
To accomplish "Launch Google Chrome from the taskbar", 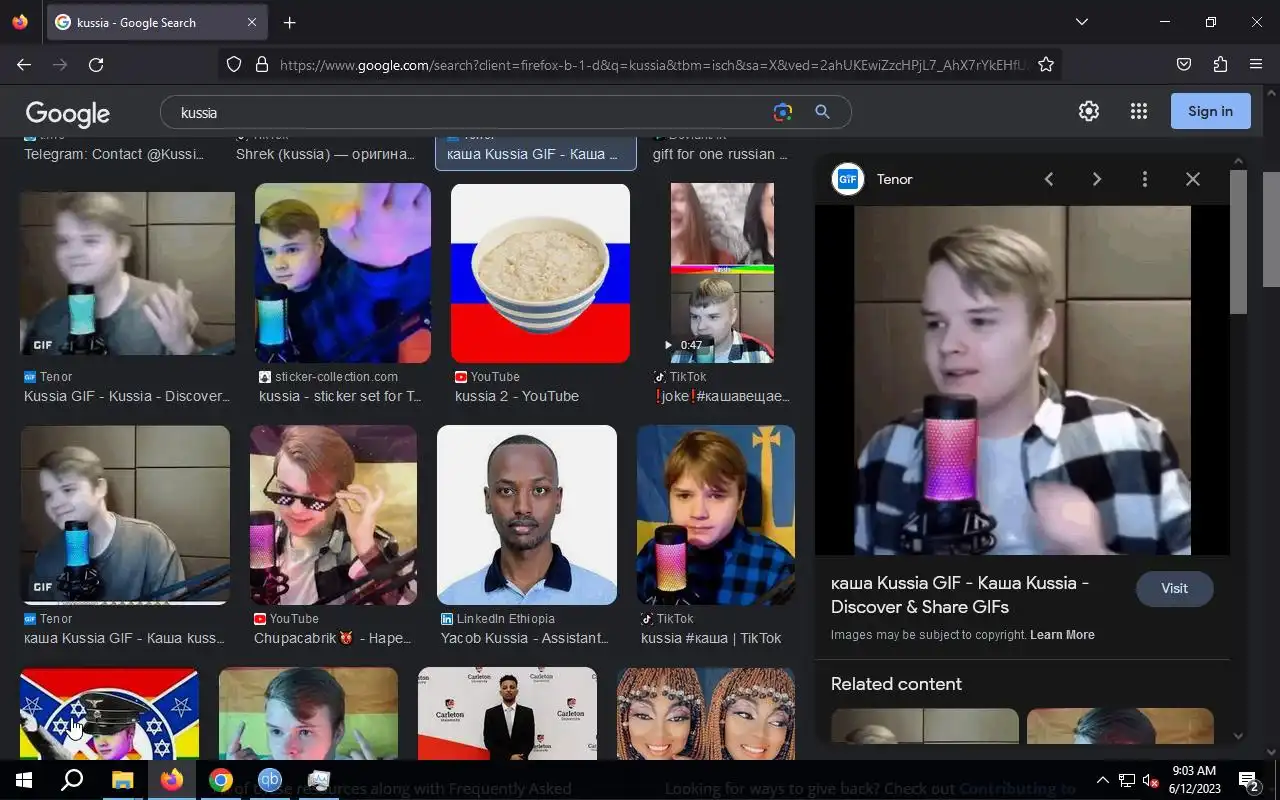I will coord(220,780).
